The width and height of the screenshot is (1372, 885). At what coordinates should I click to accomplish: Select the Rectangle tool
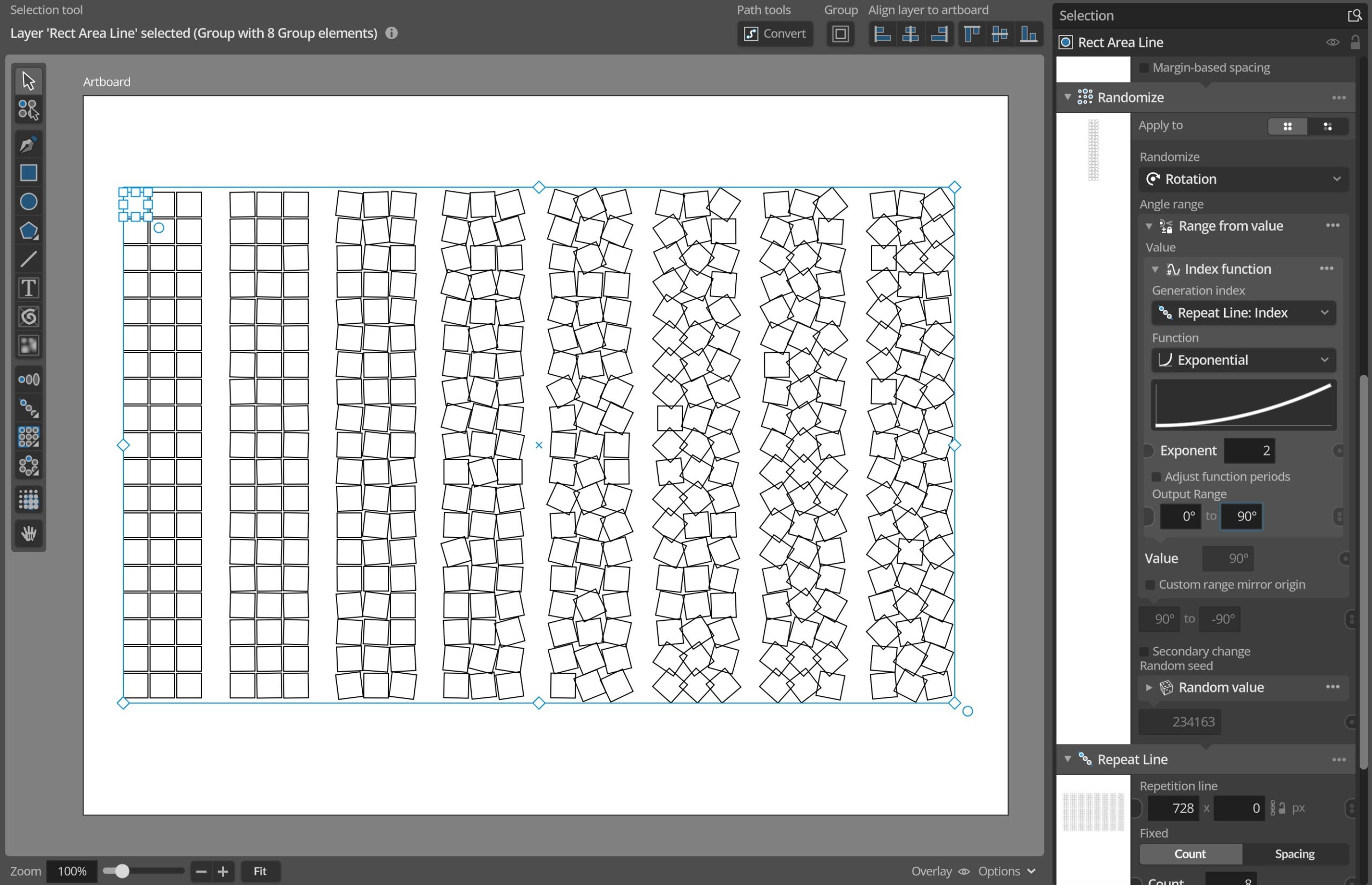click(x=28, y=173)
